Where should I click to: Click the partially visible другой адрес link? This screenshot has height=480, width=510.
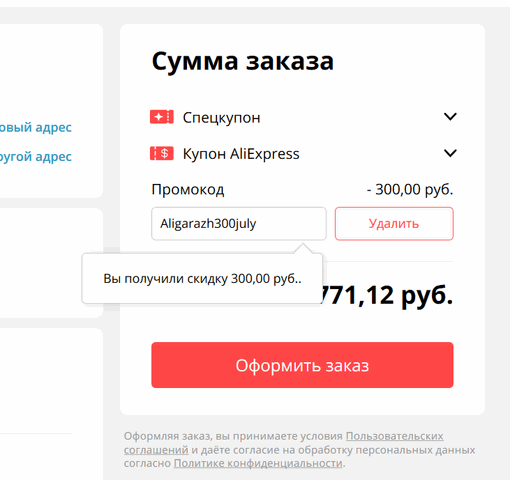(x=36, y=156)
